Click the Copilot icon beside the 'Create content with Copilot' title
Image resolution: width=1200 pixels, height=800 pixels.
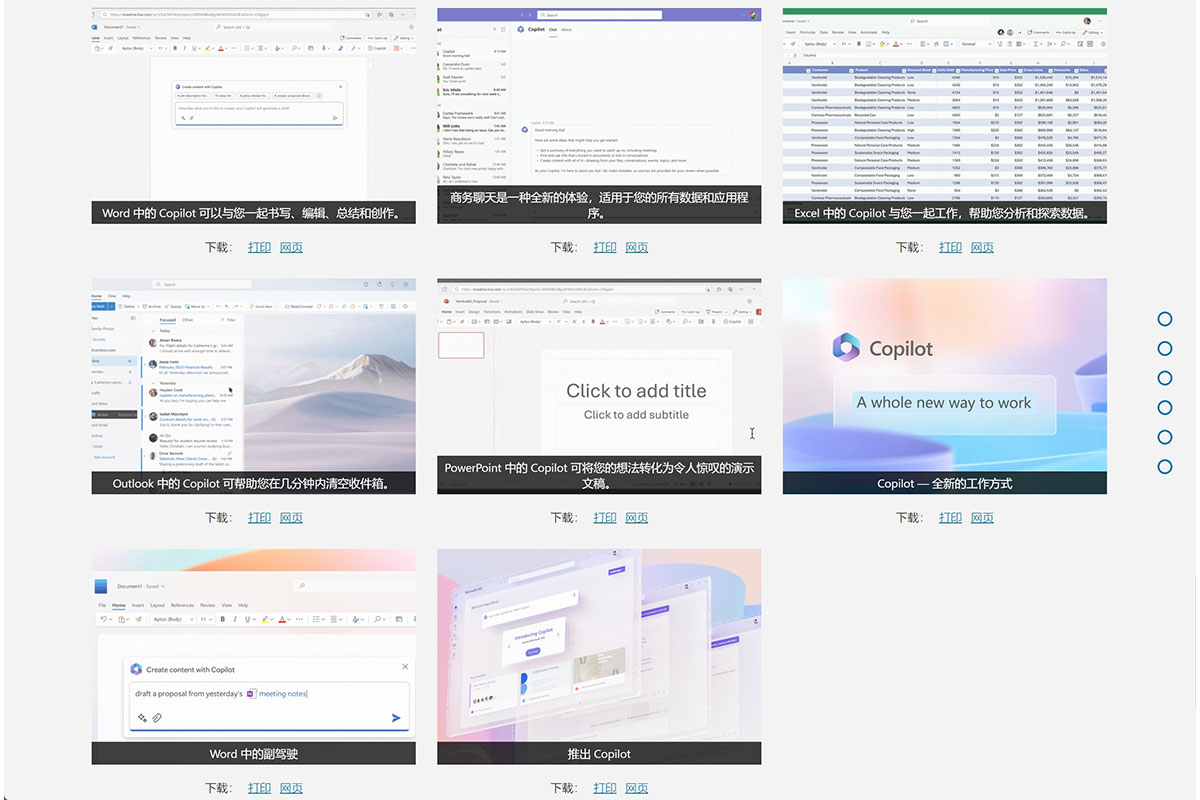tap(136, 669)
